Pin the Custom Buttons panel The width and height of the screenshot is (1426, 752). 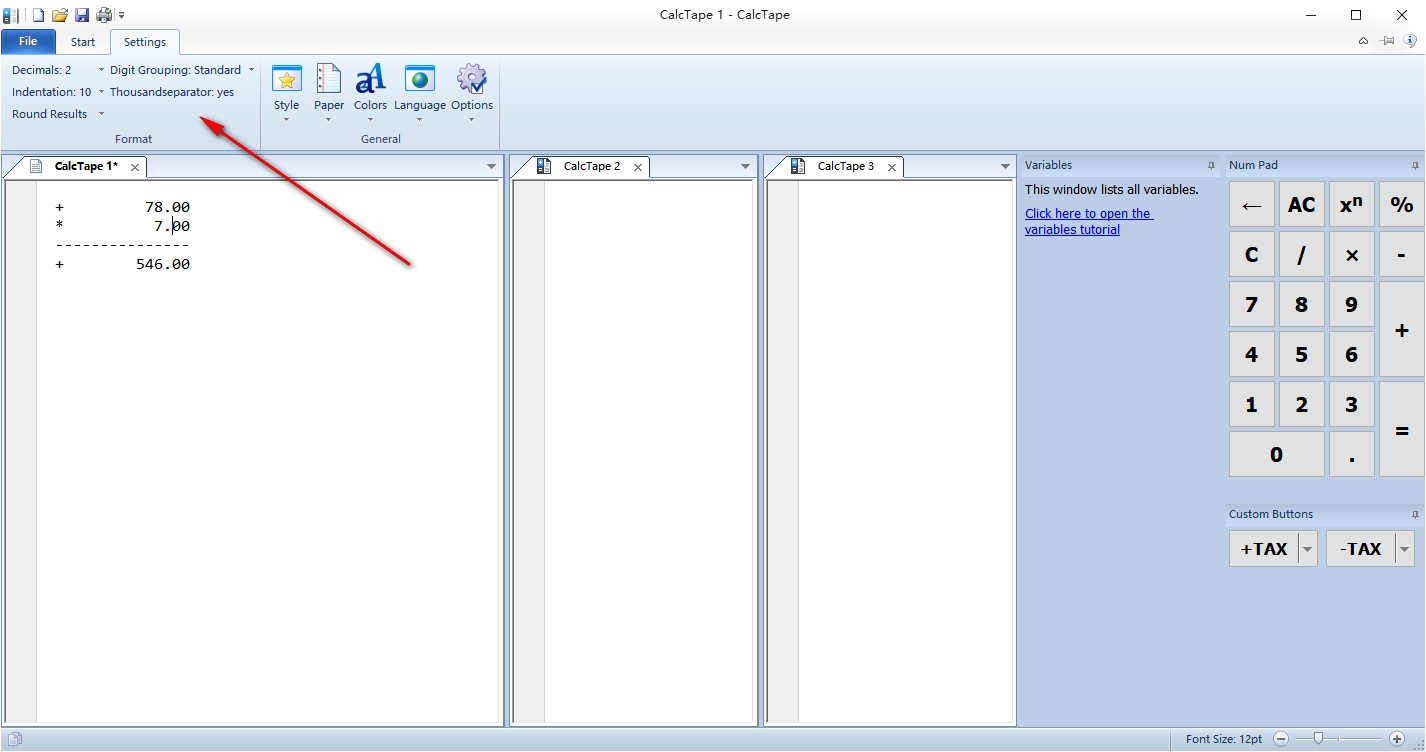(x=1415, y=515)
